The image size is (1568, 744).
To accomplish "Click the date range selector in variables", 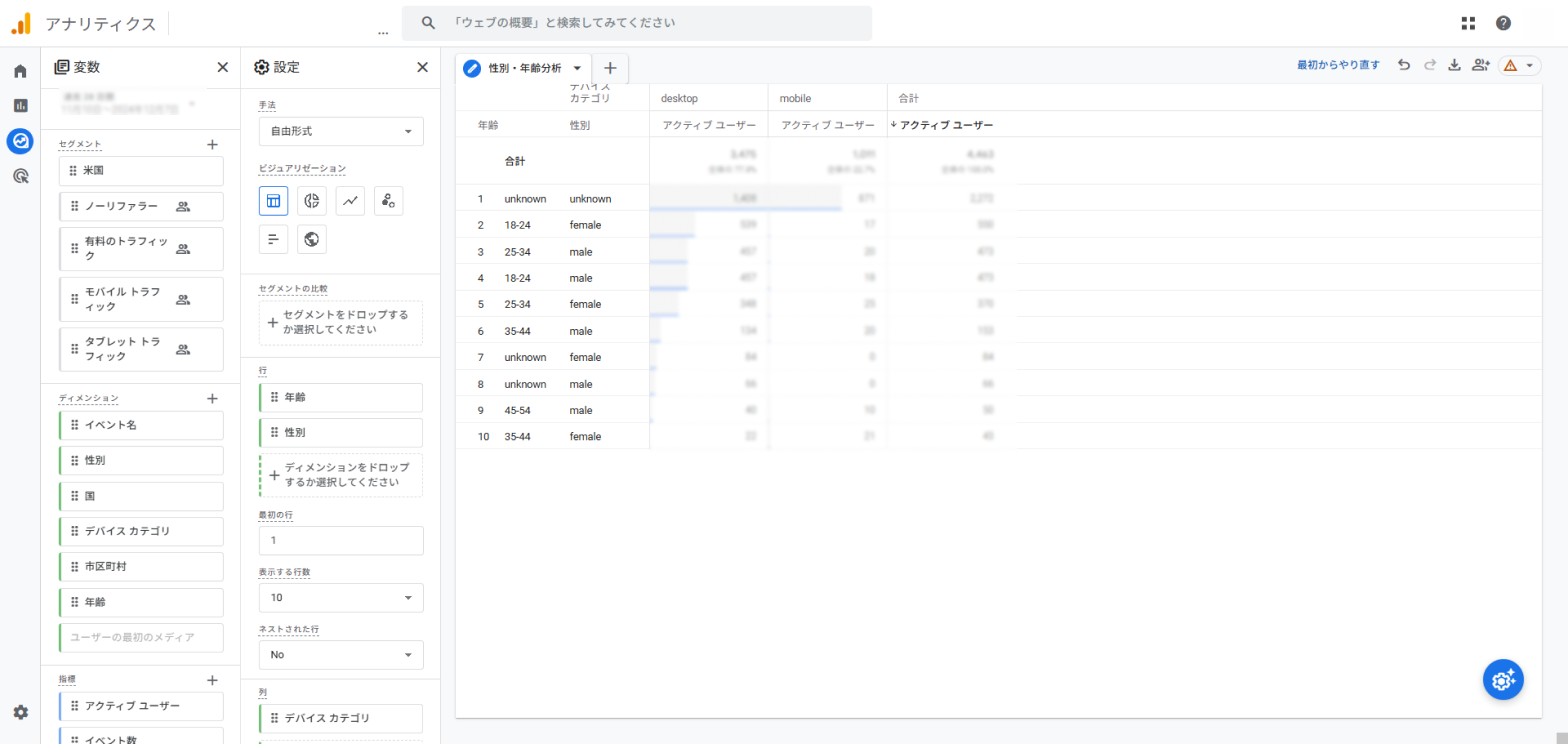I will tap(127, 103).
